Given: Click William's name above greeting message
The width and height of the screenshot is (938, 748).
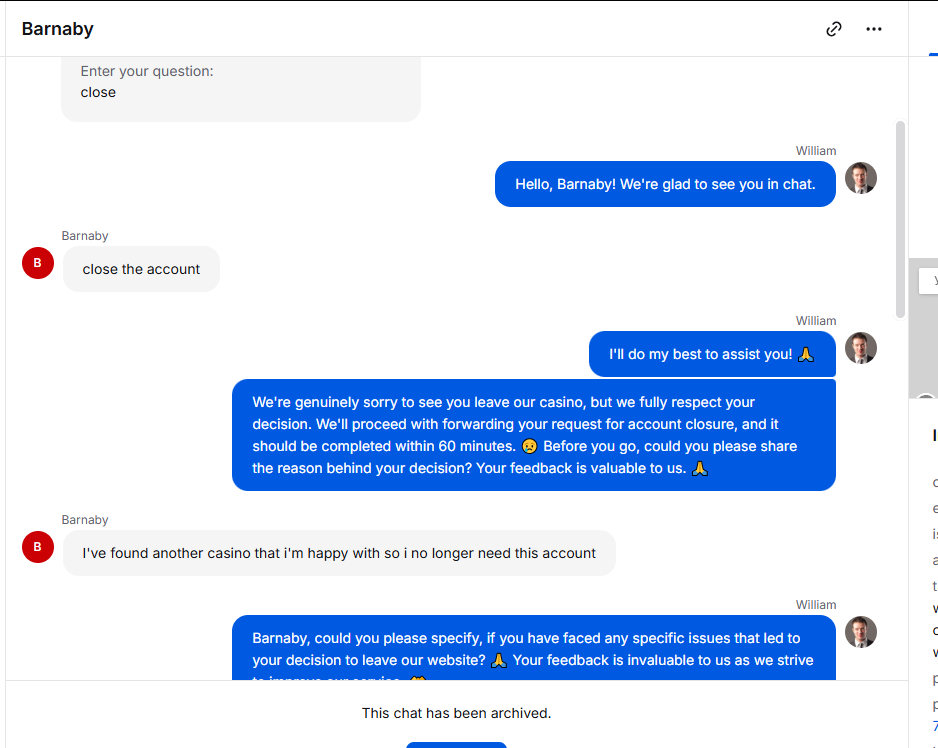Looking at the screenshot, I should [815, 151].
